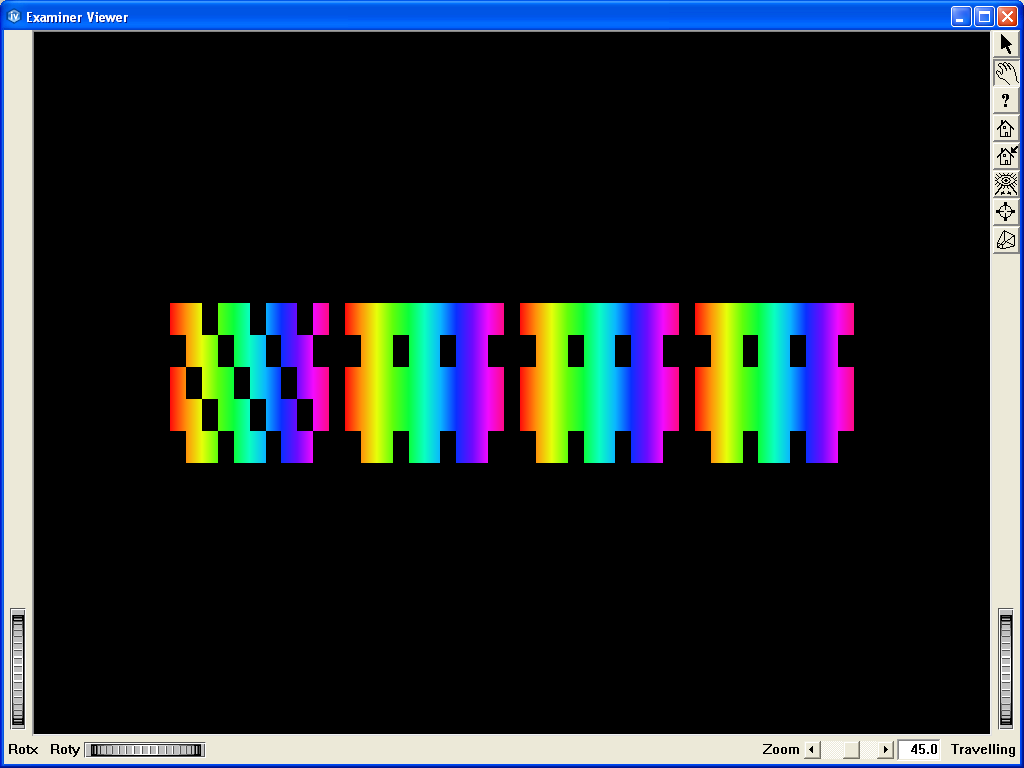The width and height of the screenshot is (1024, 768).
Task: Reset camera with the Home icon
Action: 1006,128
